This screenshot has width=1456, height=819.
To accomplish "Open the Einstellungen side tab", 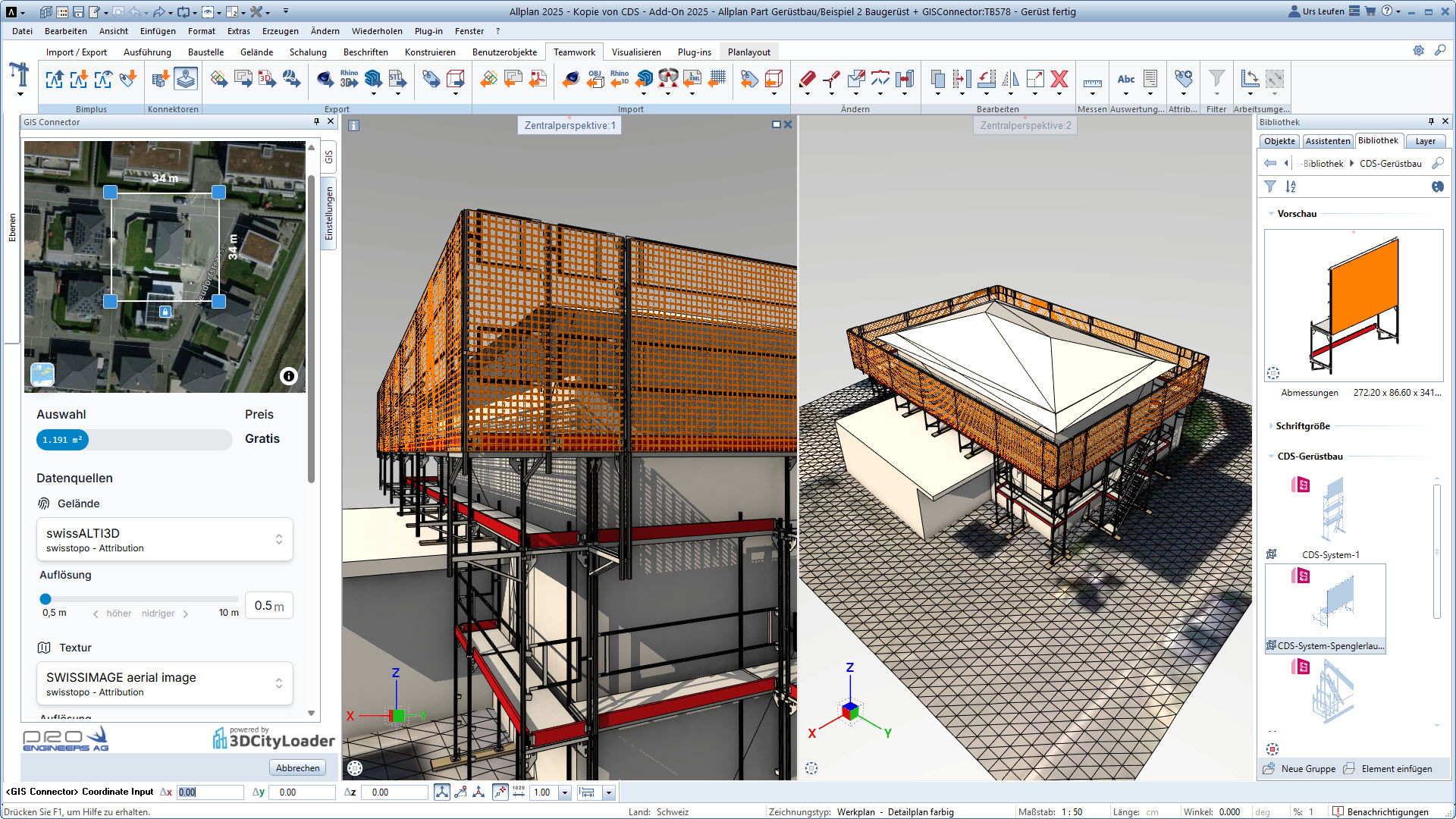I will point(328,213).
